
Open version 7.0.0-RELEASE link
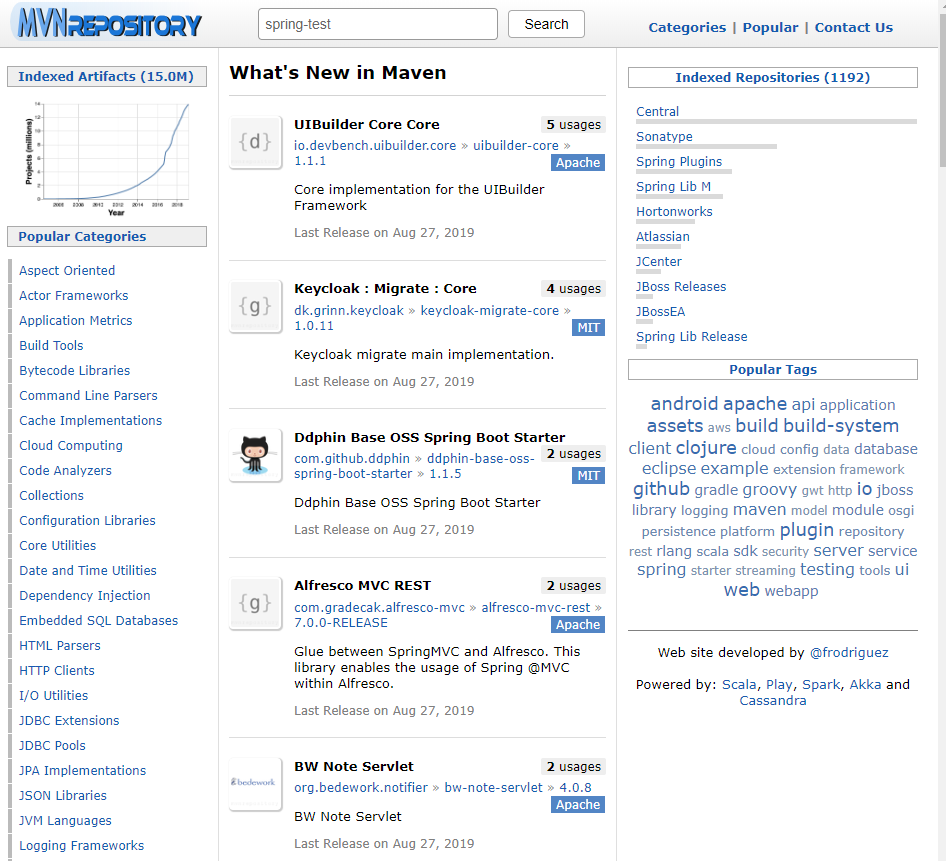pos(341,623)
